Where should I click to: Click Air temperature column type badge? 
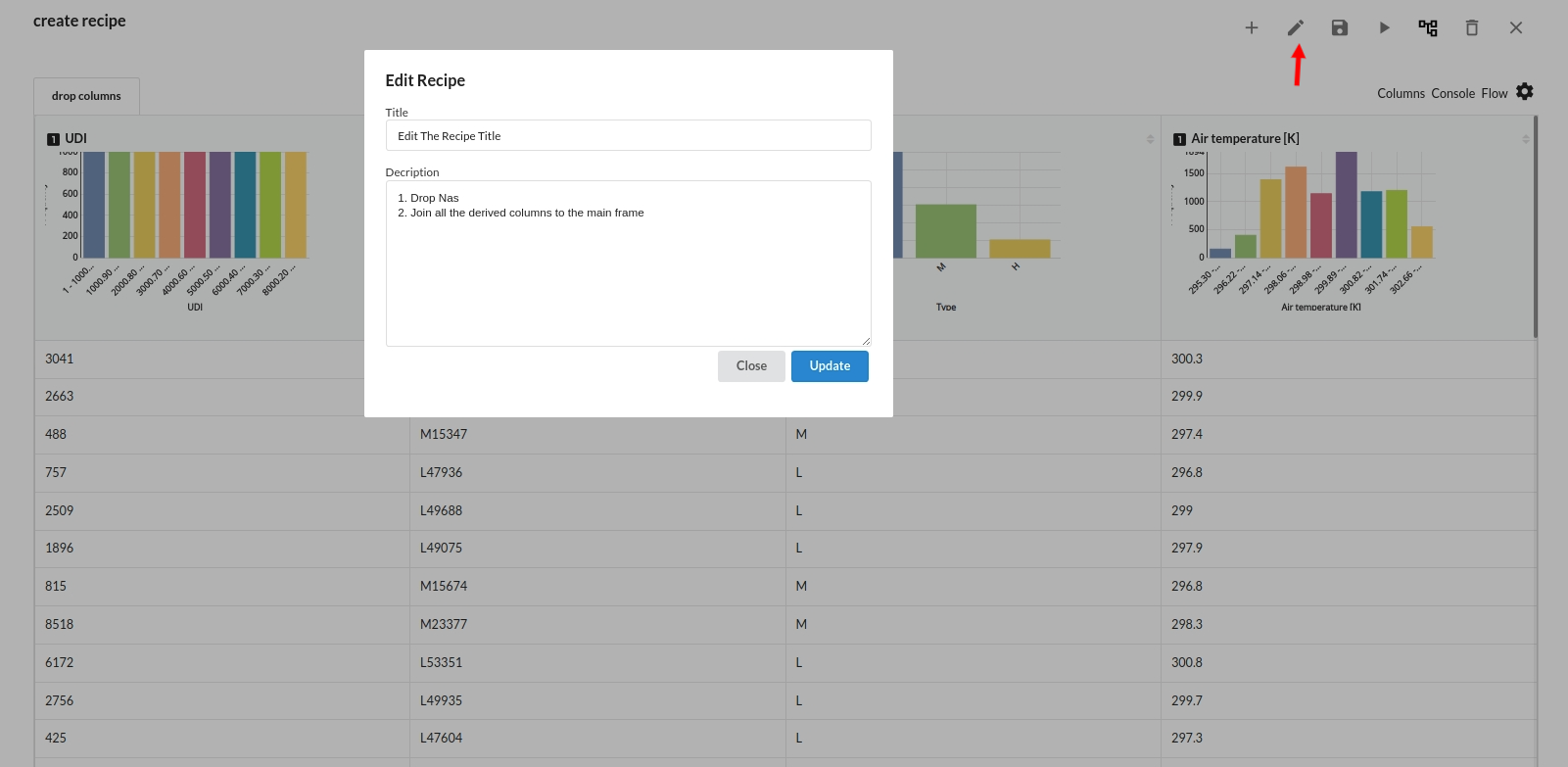pos(1179,139)
